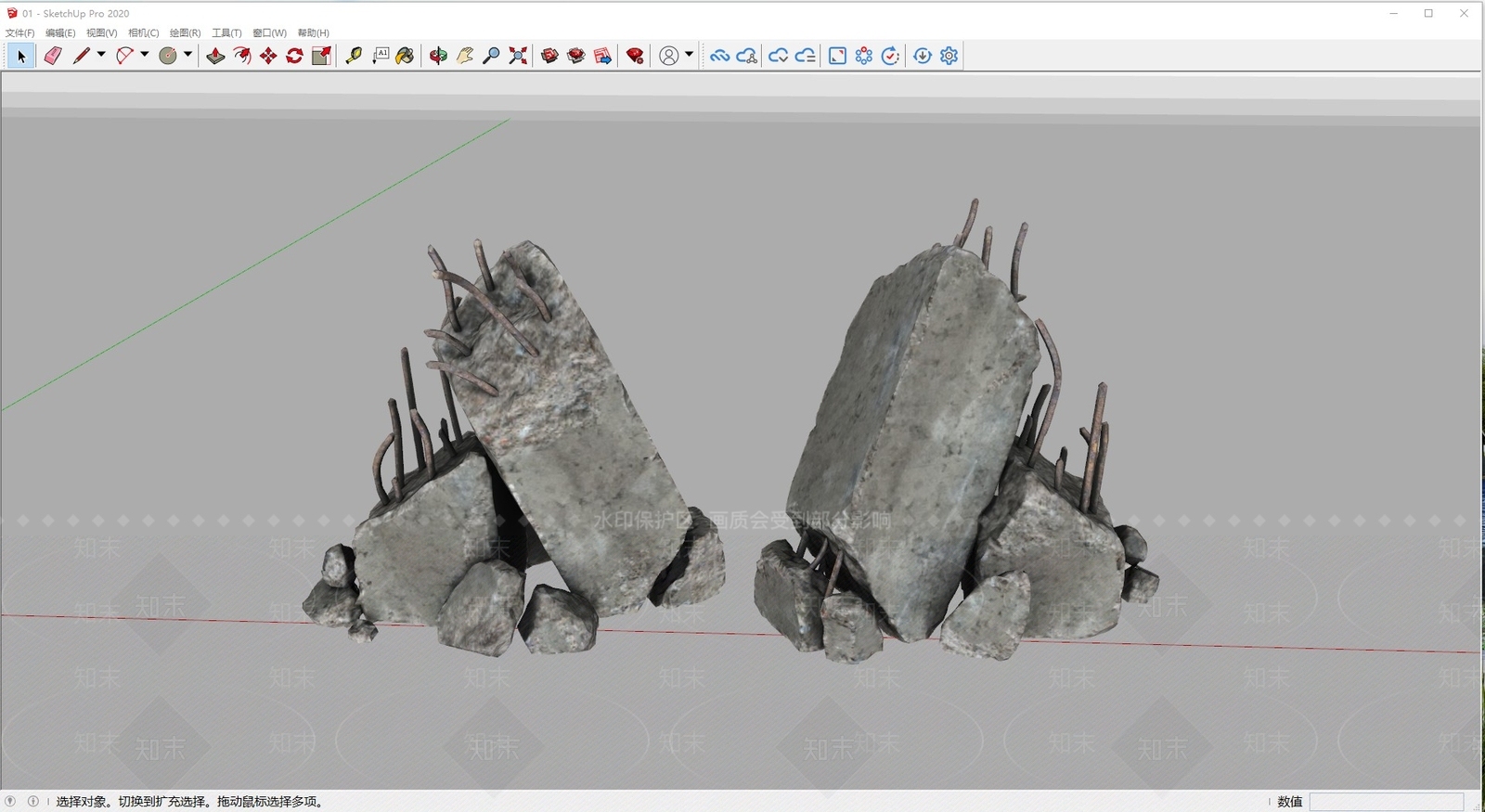Viewport: 1485px width, 812px height.
Task: Click the Trimble Connect gear icon
Action: pos(949,56)
